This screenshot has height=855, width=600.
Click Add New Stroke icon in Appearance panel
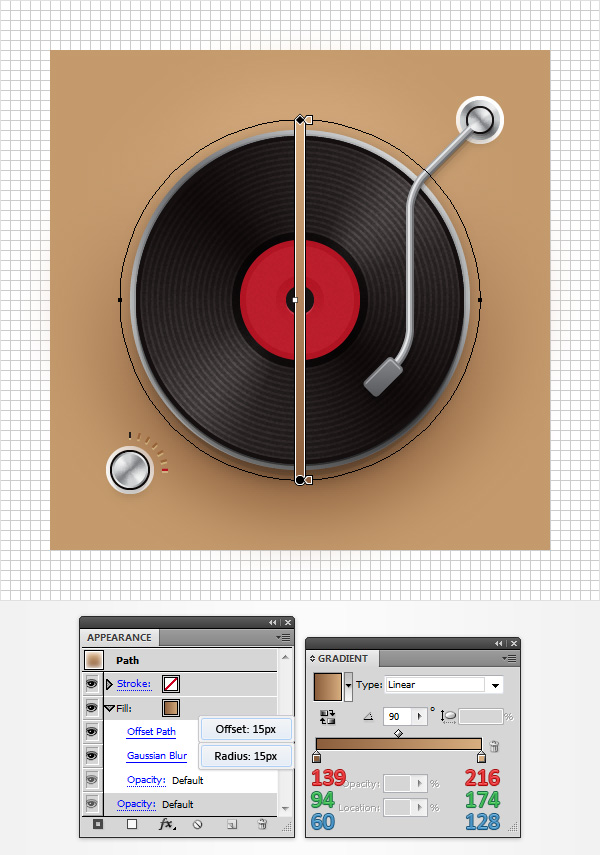coord(98,824)
